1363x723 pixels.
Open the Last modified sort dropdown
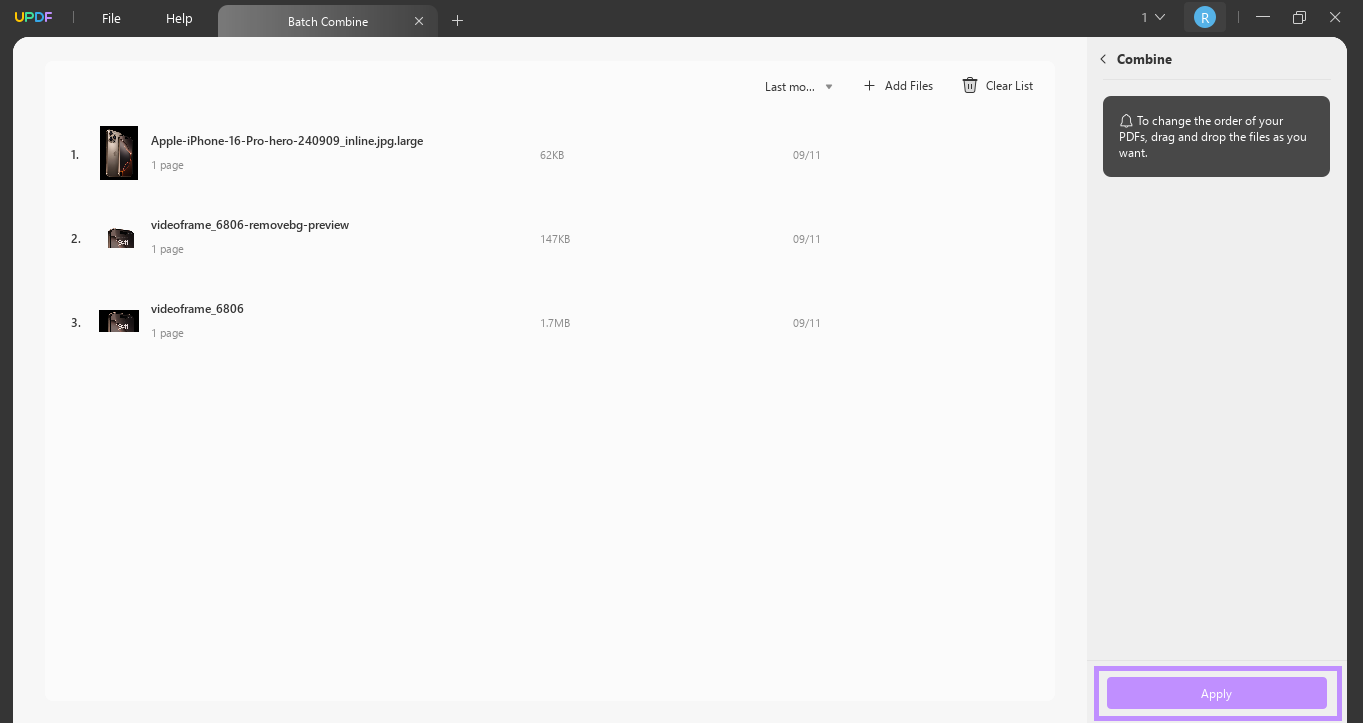click(x=795, y=86)
